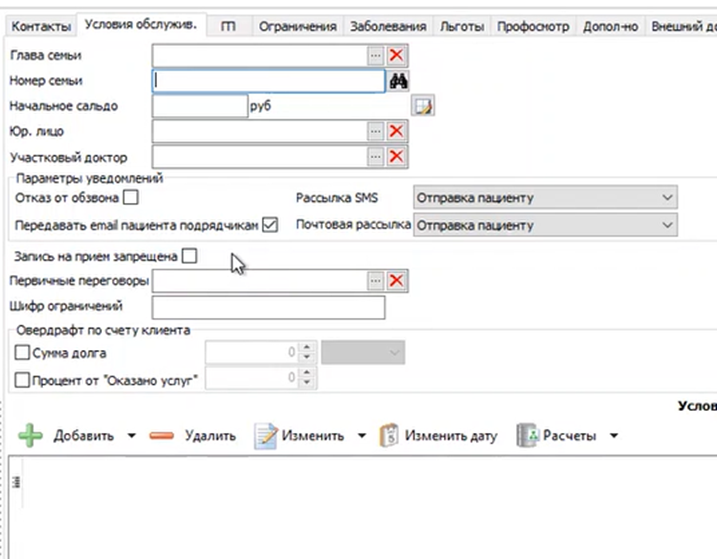Enable the Отказ от обзвона checkbox

(x=130, y=198)
